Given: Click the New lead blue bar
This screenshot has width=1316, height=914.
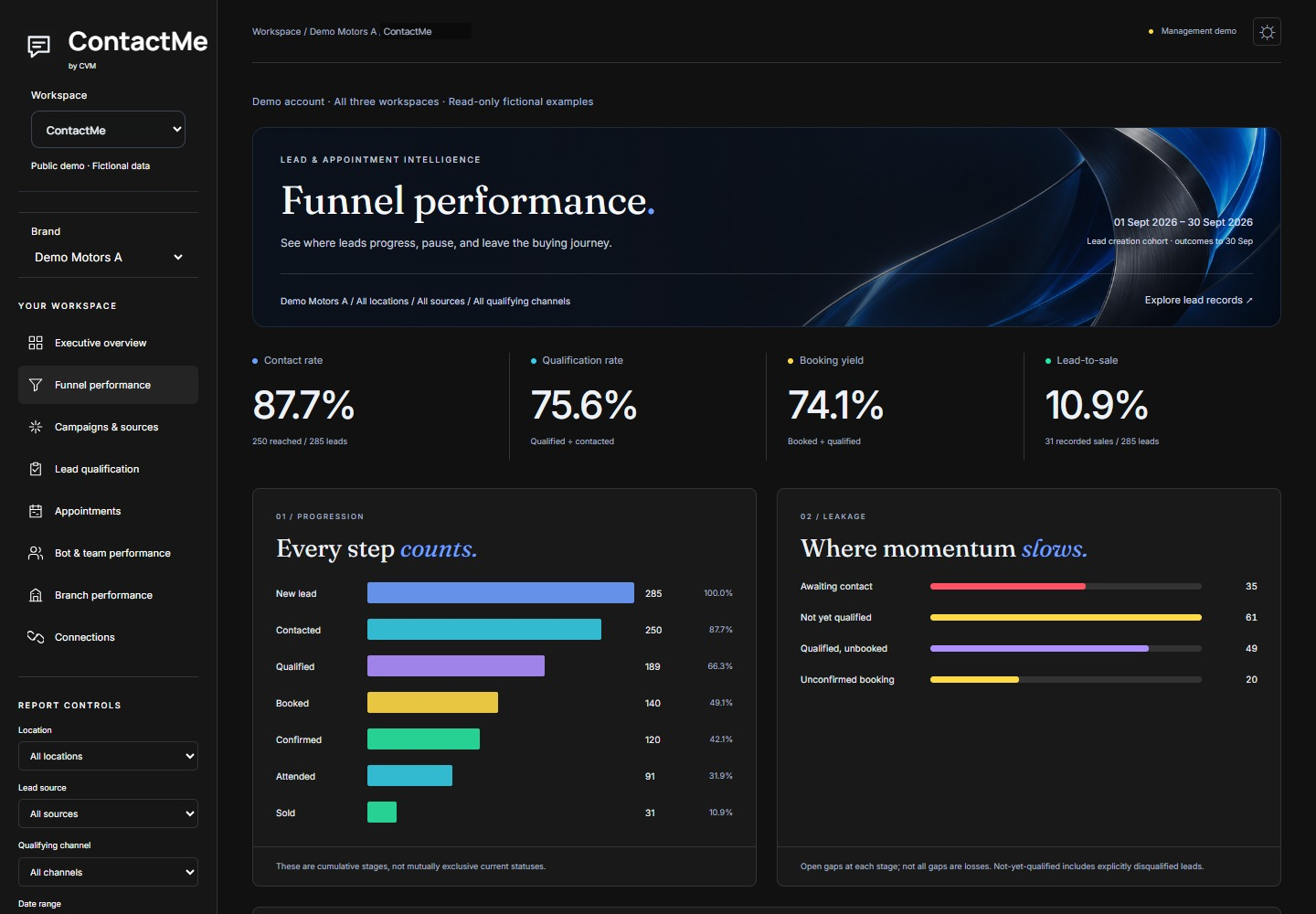Looking at the screenshot, I should [x=501, y=593].
